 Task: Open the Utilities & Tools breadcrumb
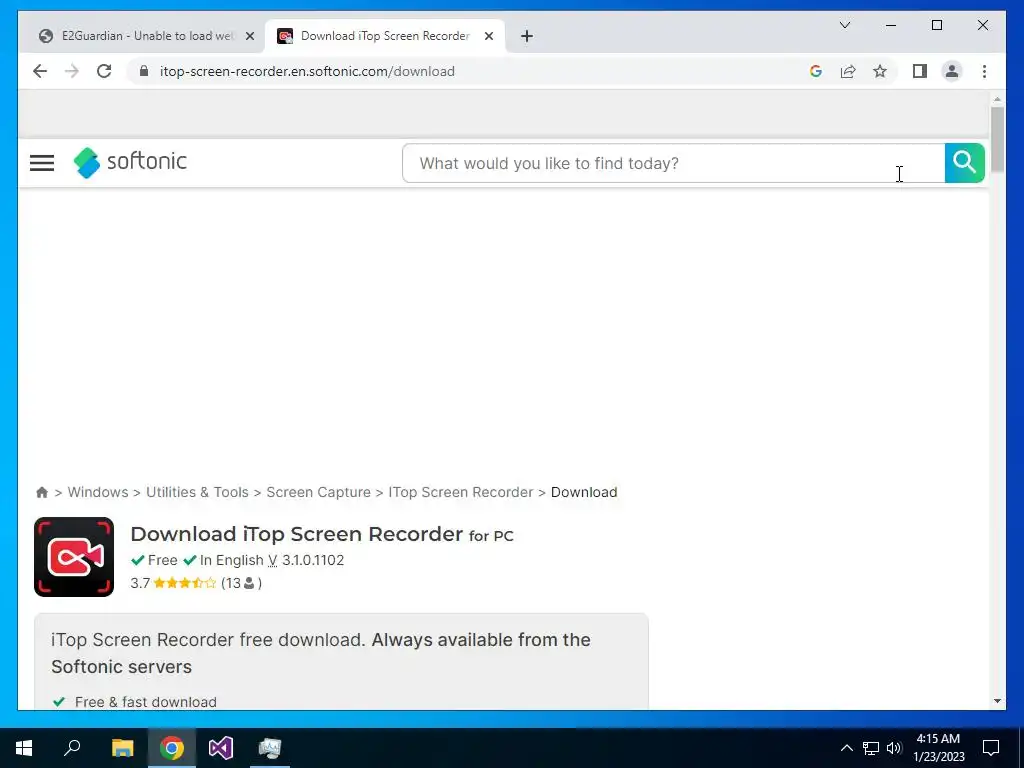(x=197, y=492)
